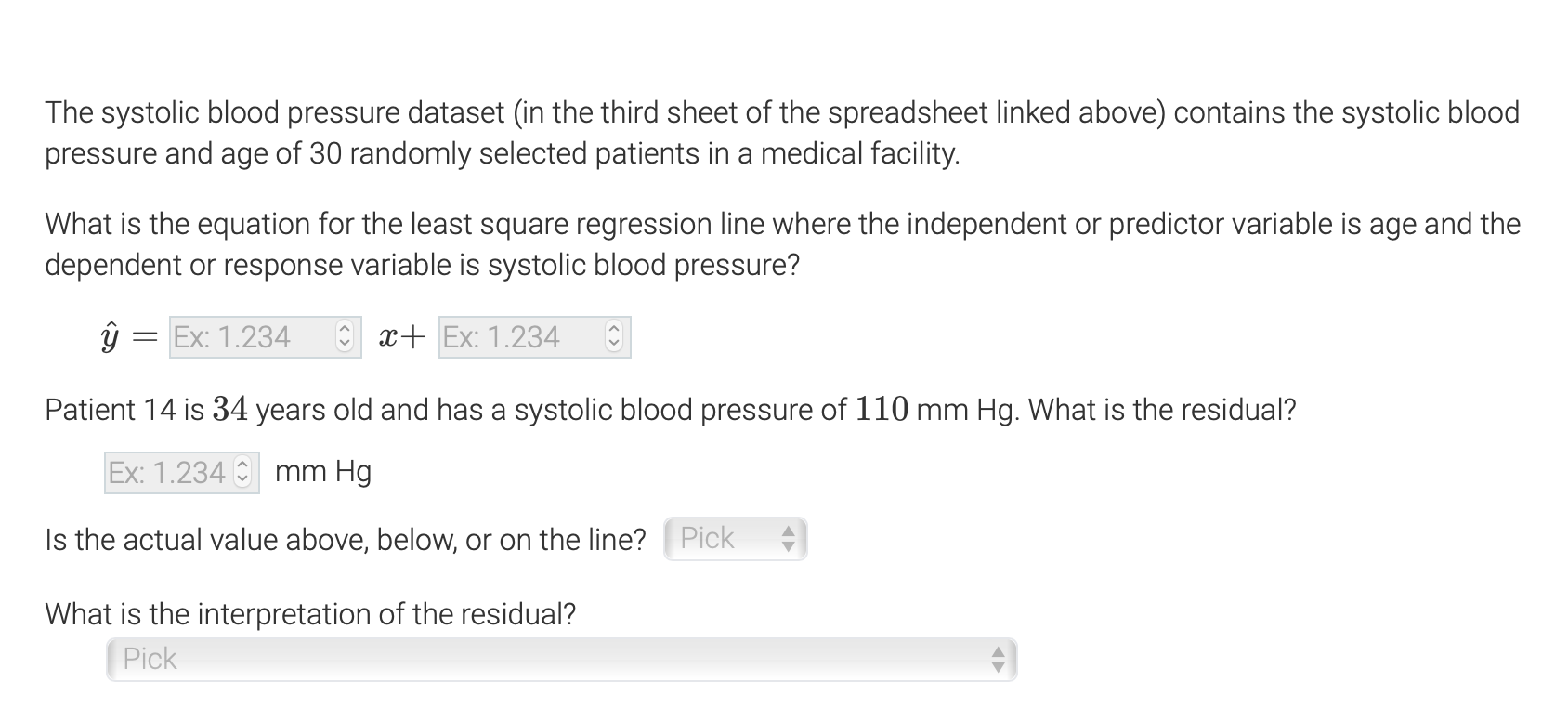The image size is (1568, 721).
Task: Click arrows on the actual value Pick menu
Action: (x=788, y=539)
